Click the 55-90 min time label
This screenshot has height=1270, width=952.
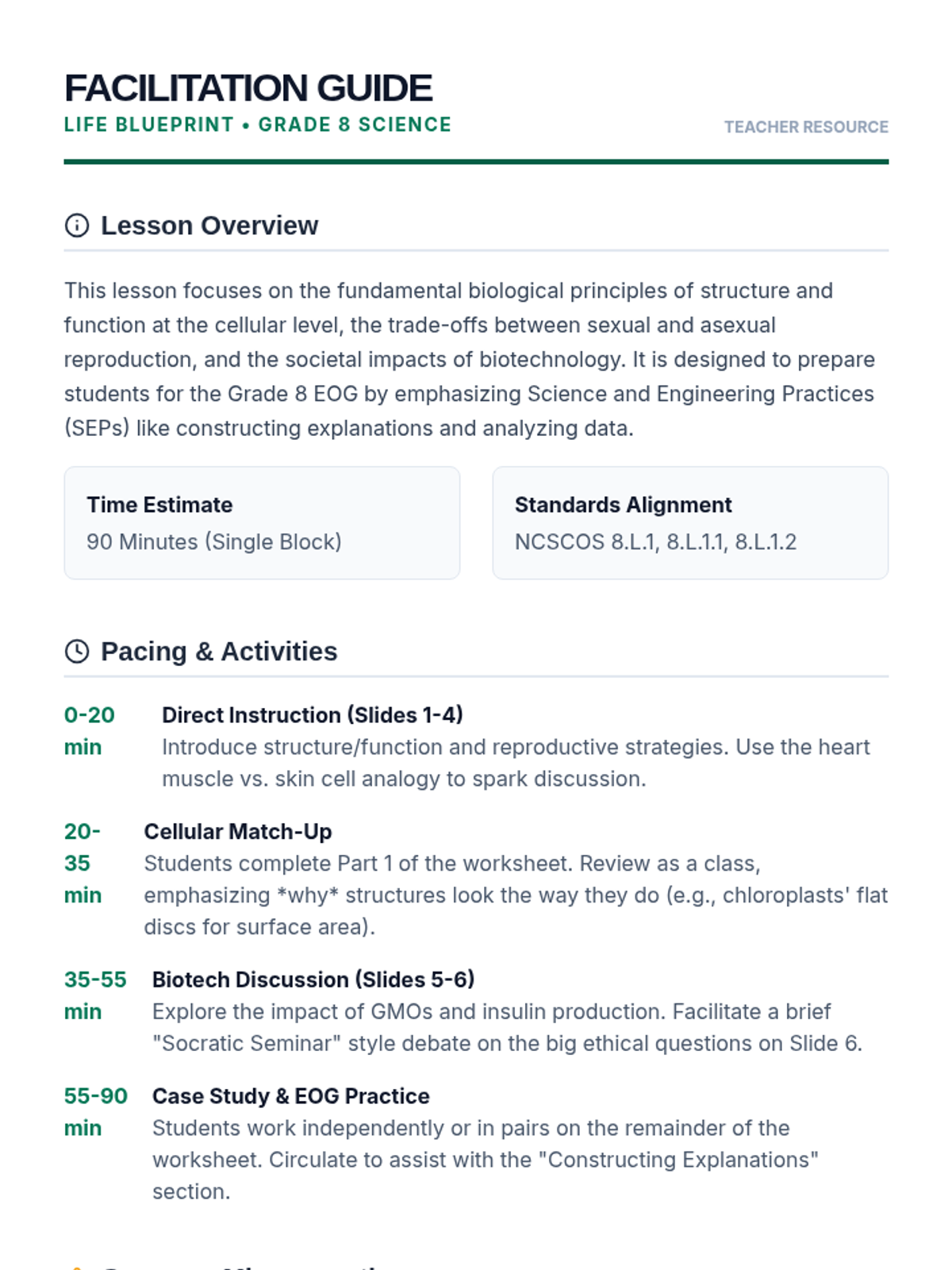[x=95, y=1112]
